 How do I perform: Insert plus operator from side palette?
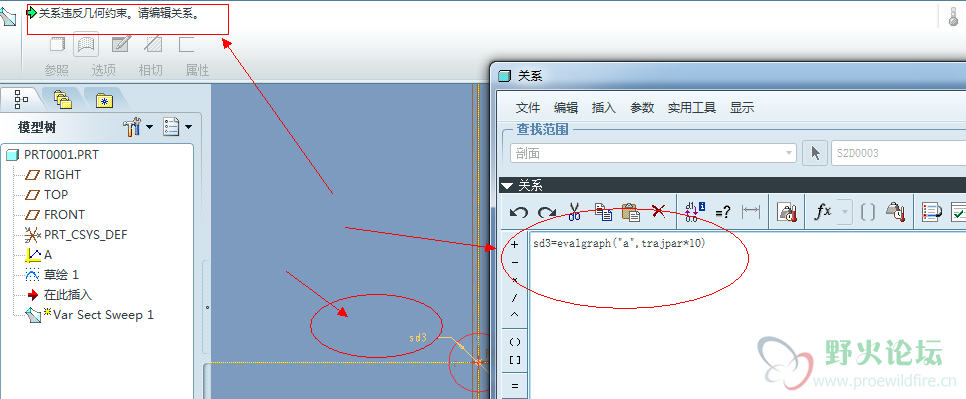tap(515, 244)
